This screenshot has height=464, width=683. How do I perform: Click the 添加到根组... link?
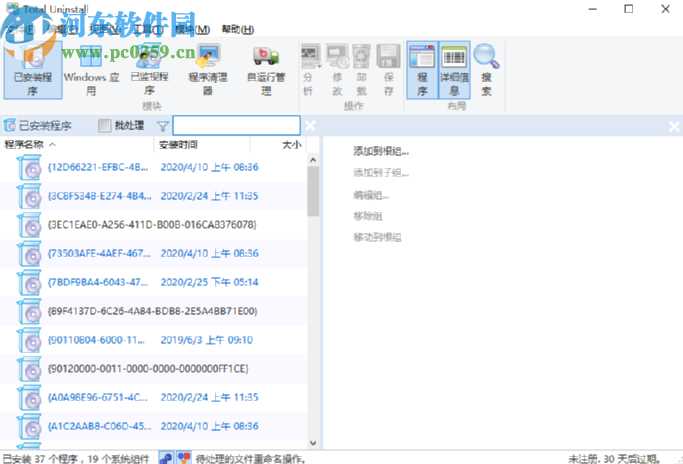click(x=381, y=151)
